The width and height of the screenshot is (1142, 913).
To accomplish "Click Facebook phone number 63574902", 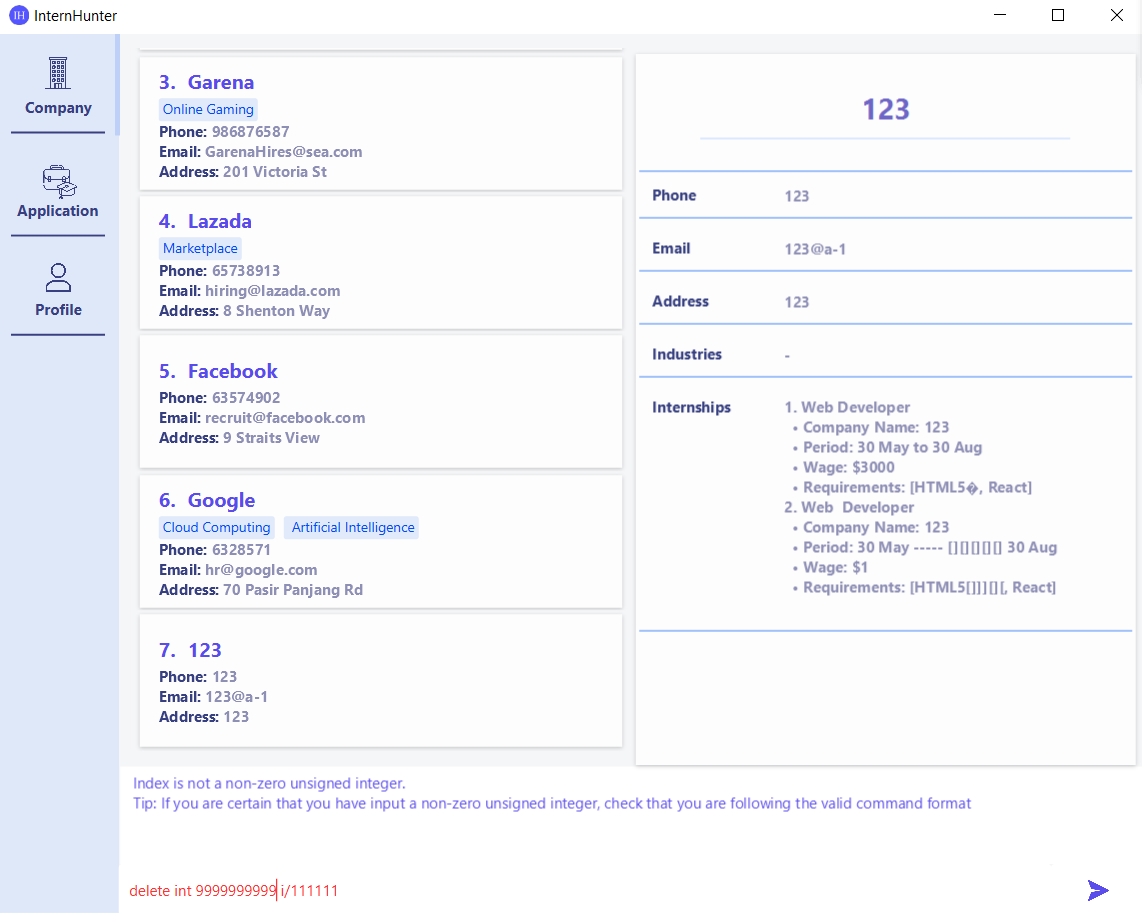I will pyautogui.click(x=246, y=398).
